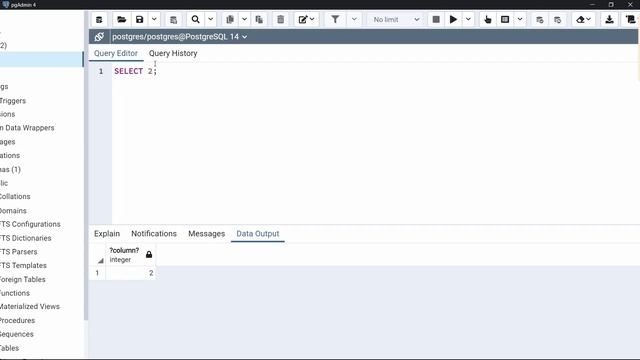Expand the save options dropdown arrow

[x=154, y=20]
